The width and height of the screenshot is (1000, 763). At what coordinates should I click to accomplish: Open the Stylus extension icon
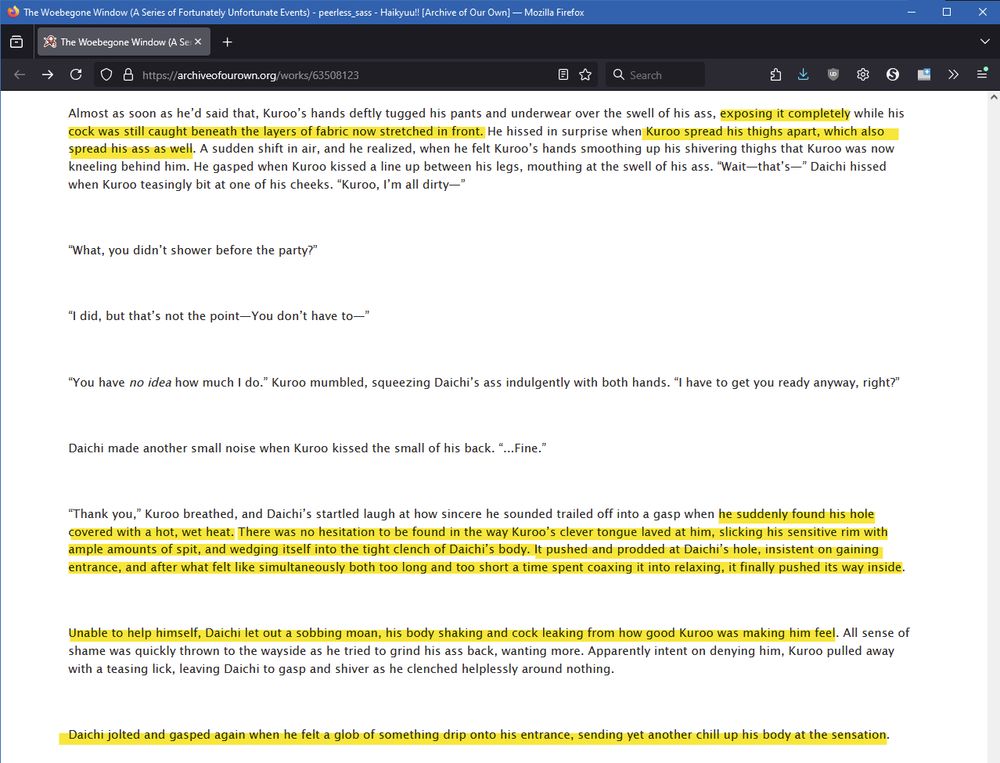point(893,74)
